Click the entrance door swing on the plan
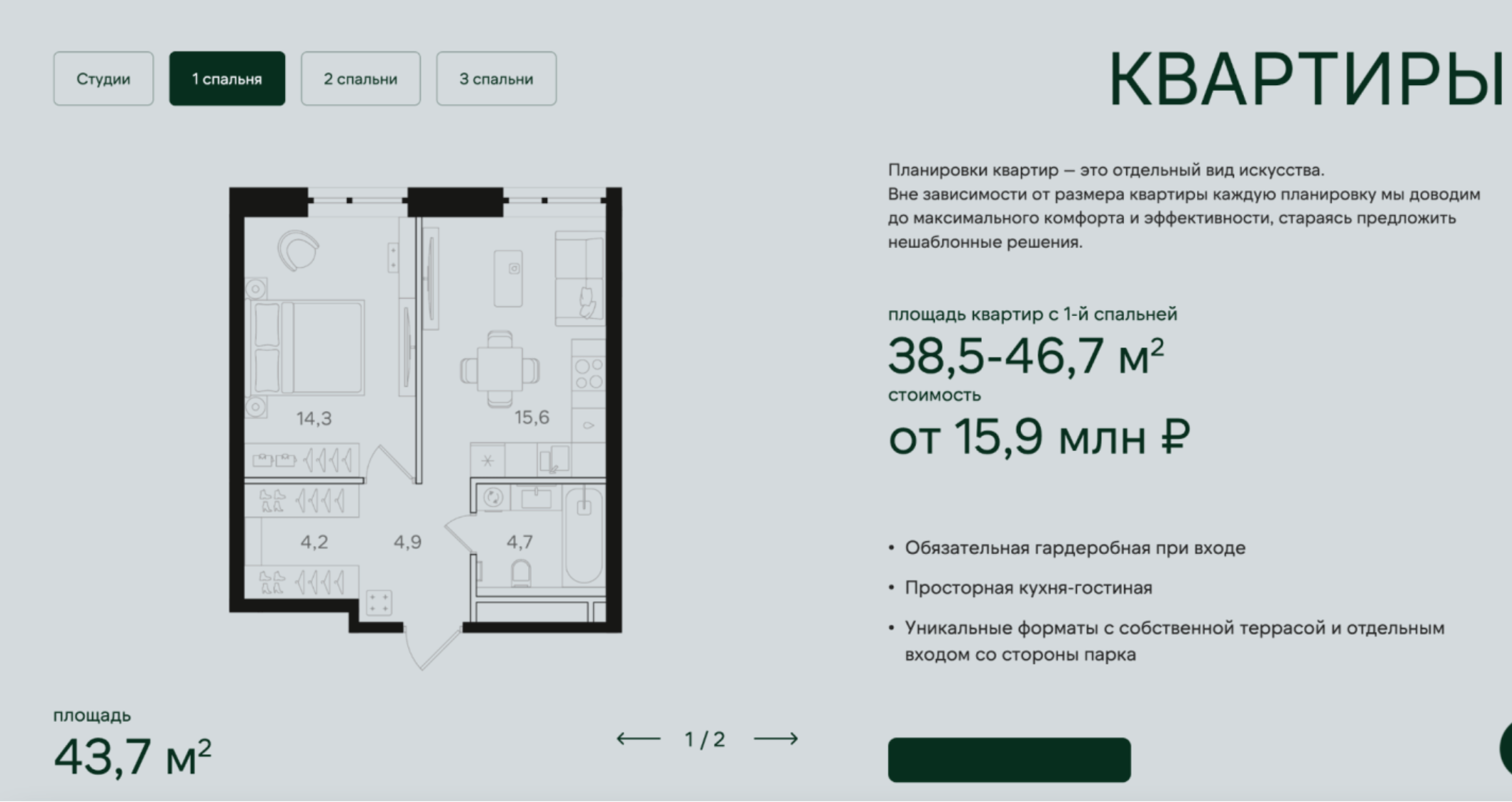 pos(432,649)
